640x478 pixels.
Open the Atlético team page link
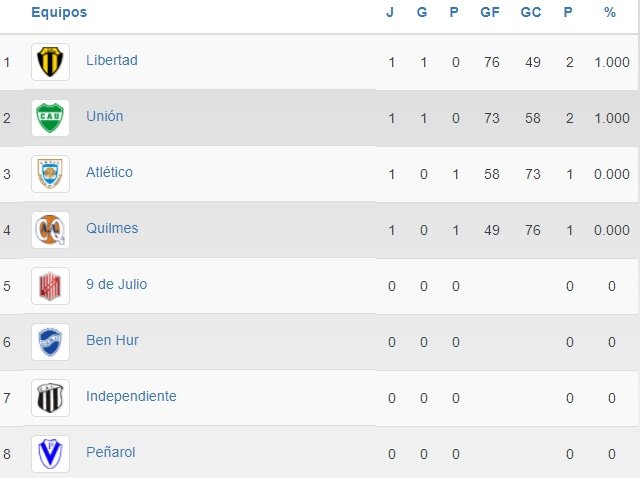pyautogui.click(x=109, y=172)
